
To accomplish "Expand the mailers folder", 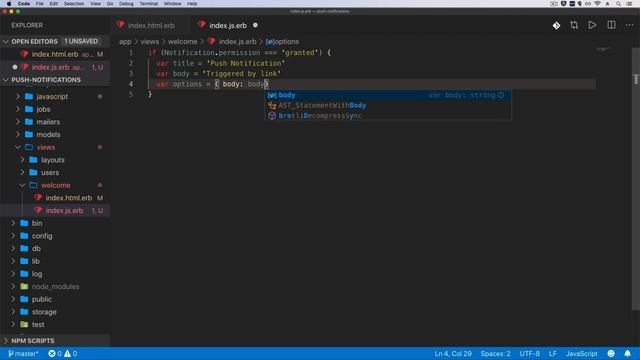I will pyautogui.click(x=55, y=122).
